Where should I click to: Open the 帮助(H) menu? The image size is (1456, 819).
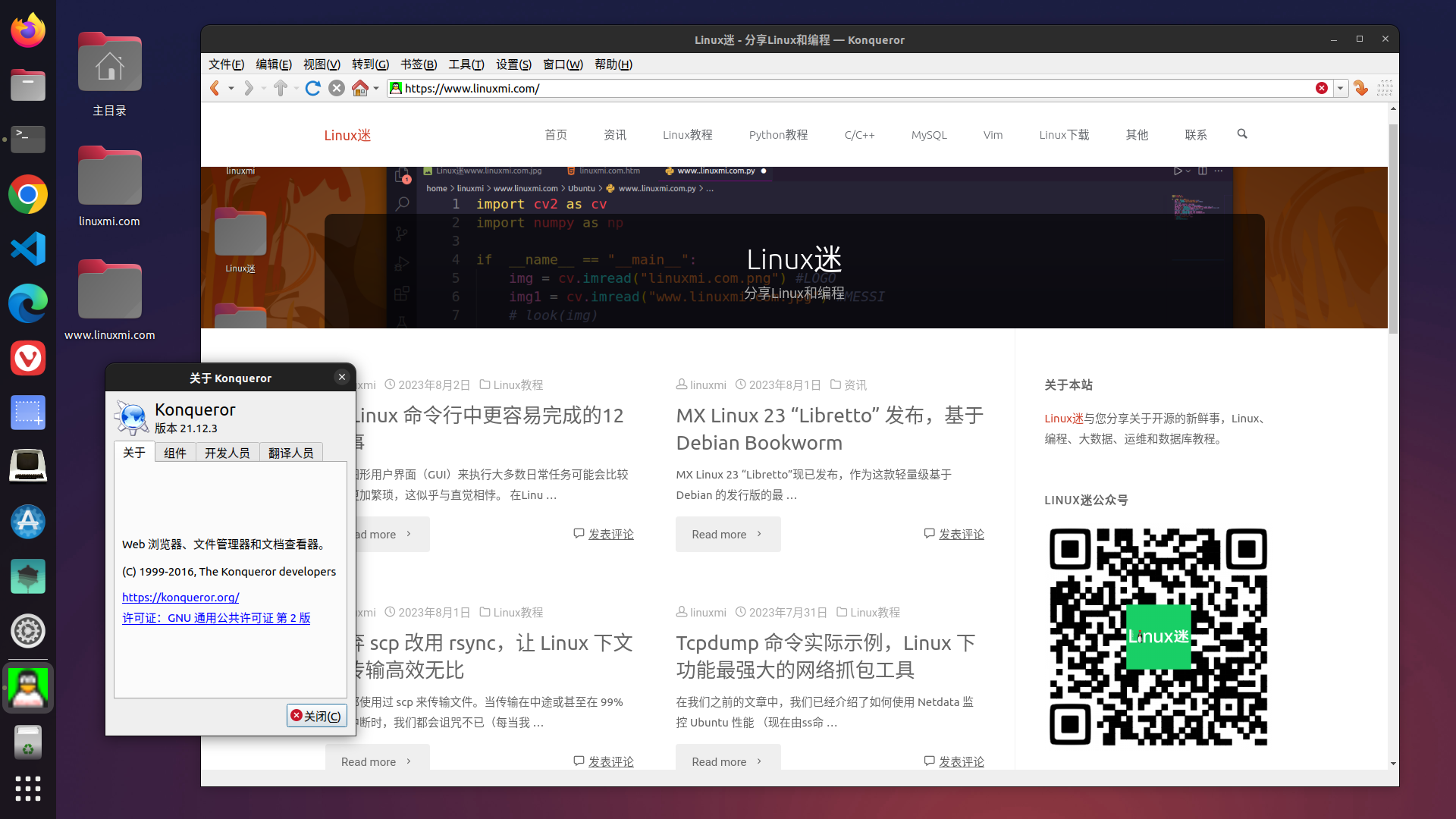pos(613,64)
